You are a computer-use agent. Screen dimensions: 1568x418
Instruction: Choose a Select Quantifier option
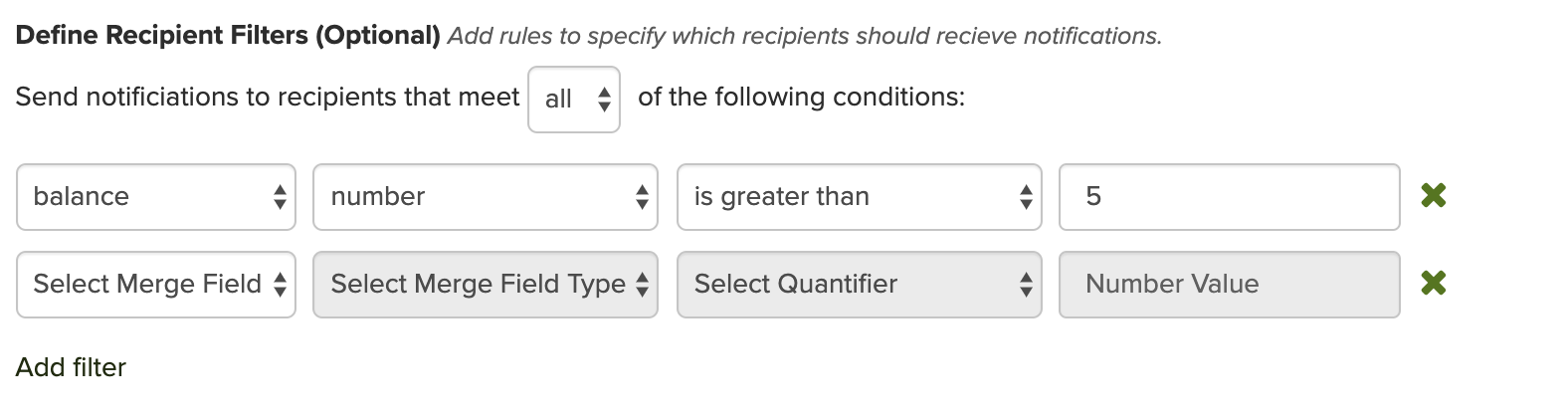[859, 285]
